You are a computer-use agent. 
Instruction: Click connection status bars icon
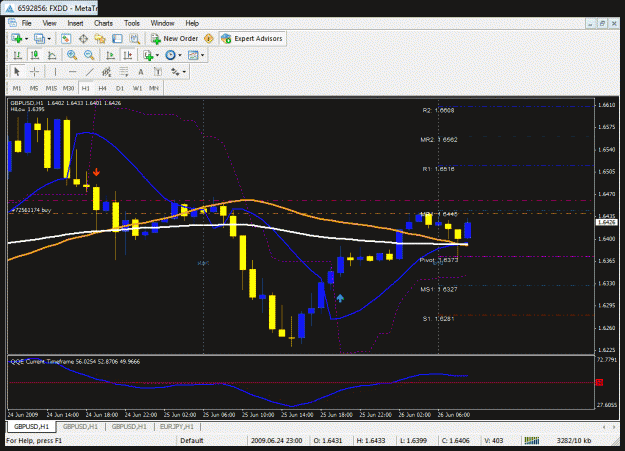point(532,441)
